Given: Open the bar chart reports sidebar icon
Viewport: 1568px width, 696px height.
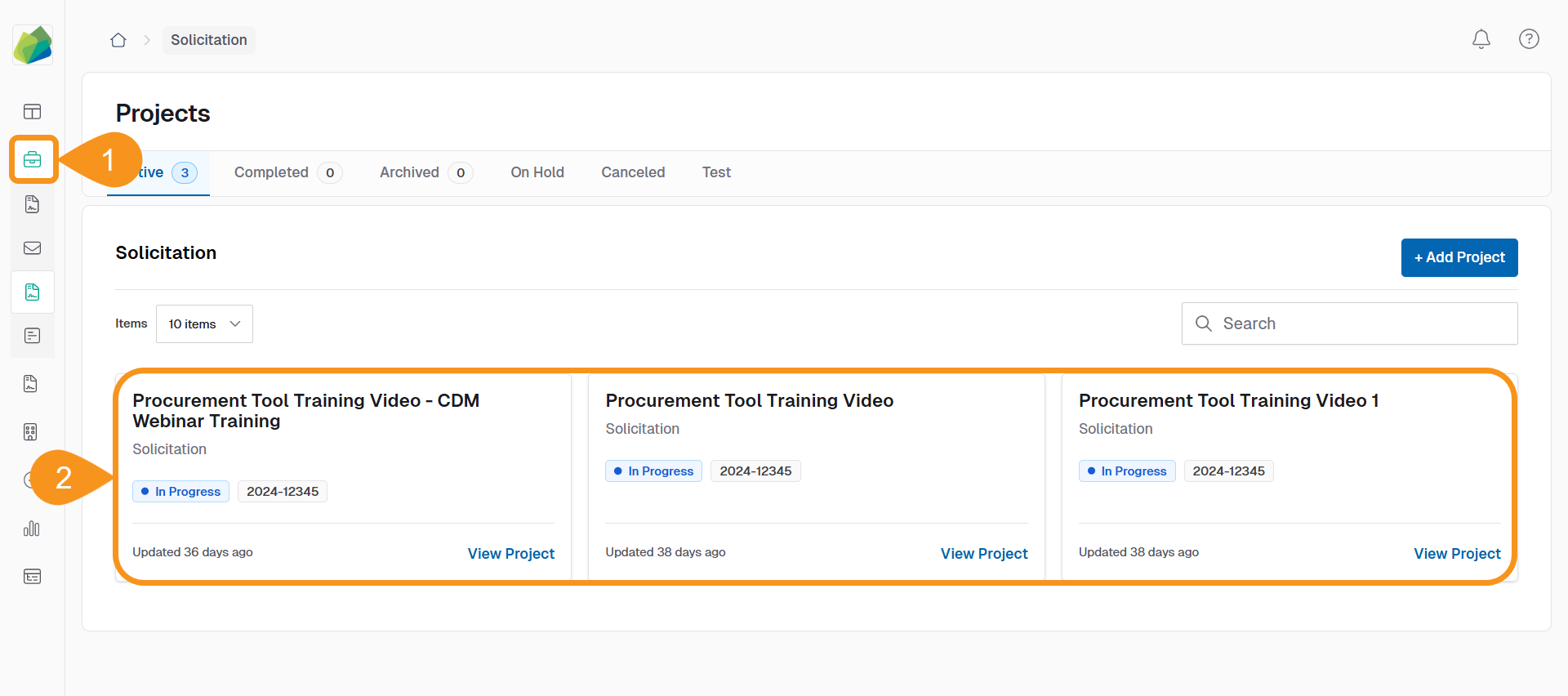Looking at the screenshot, I should click(x=32, y=529).
